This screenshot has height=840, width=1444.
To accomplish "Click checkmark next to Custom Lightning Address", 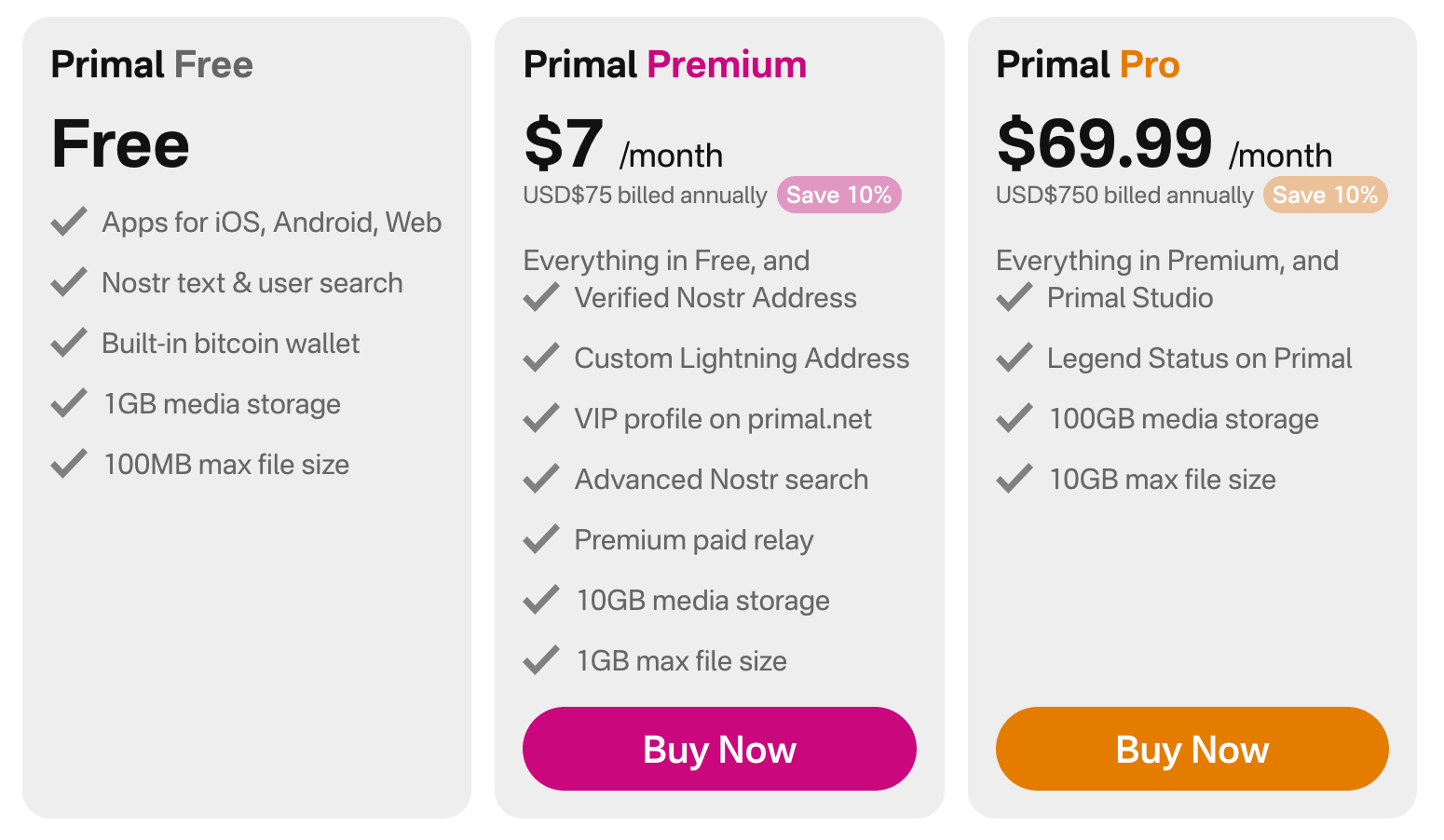I will click(541, 358).
